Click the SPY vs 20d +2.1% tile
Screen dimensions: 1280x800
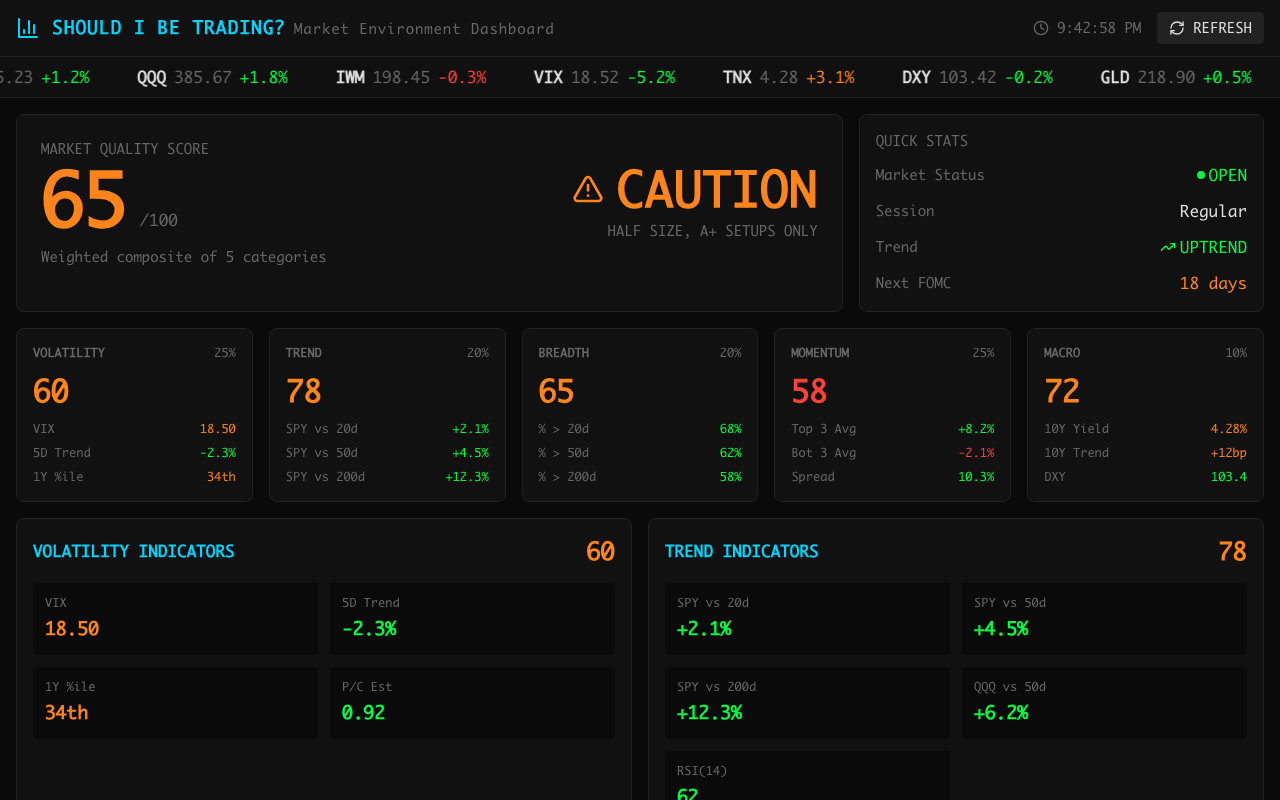(807, 619)
